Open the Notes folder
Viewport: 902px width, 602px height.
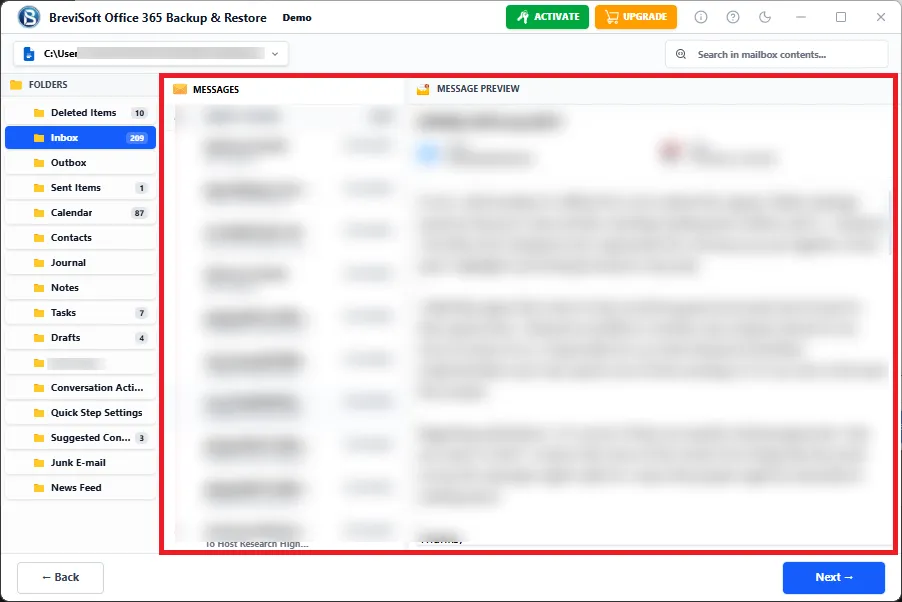pyautogui.click(x=80, y=288)
